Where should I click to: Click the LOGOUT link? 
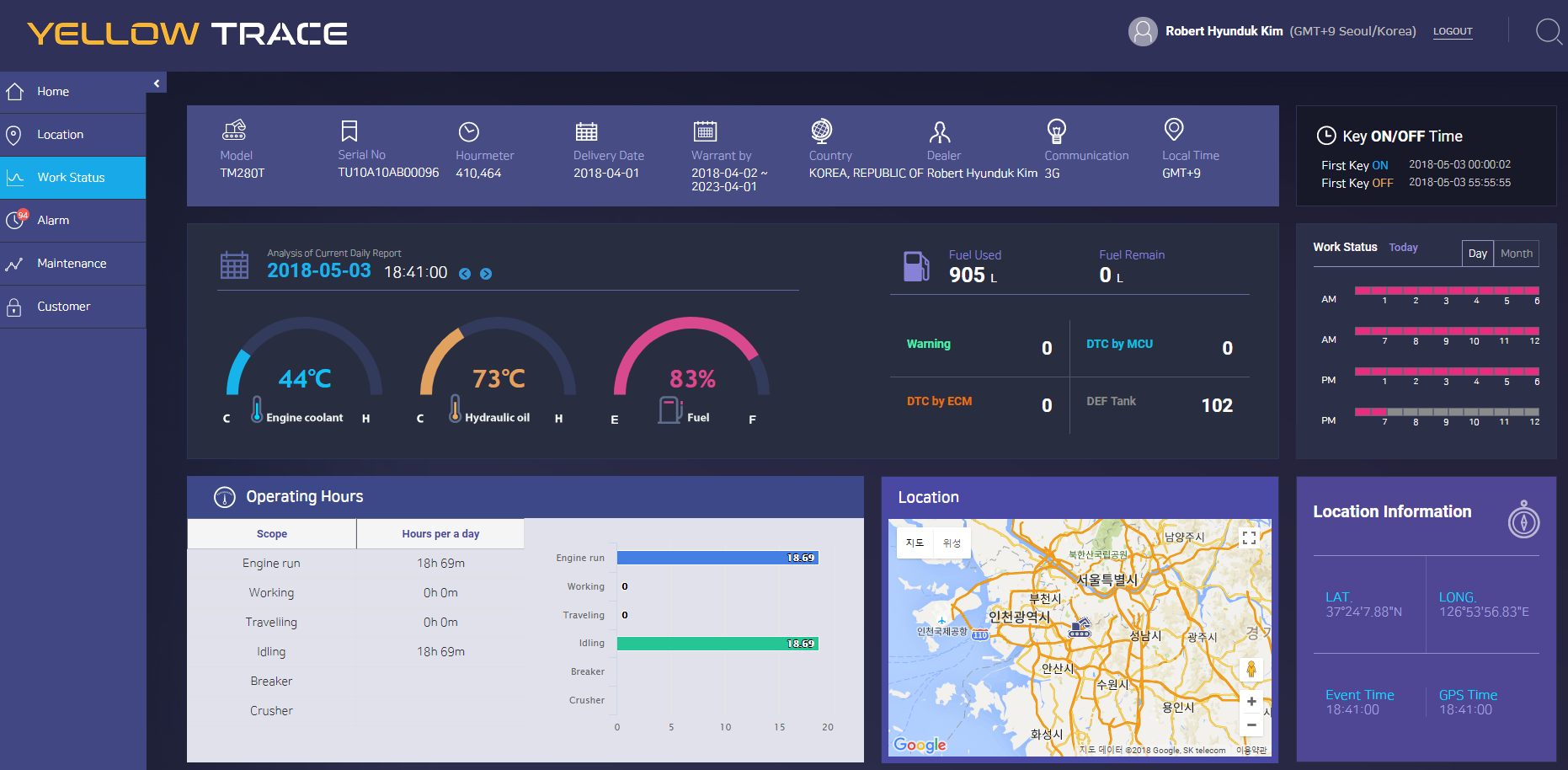tap(1453, 32)
